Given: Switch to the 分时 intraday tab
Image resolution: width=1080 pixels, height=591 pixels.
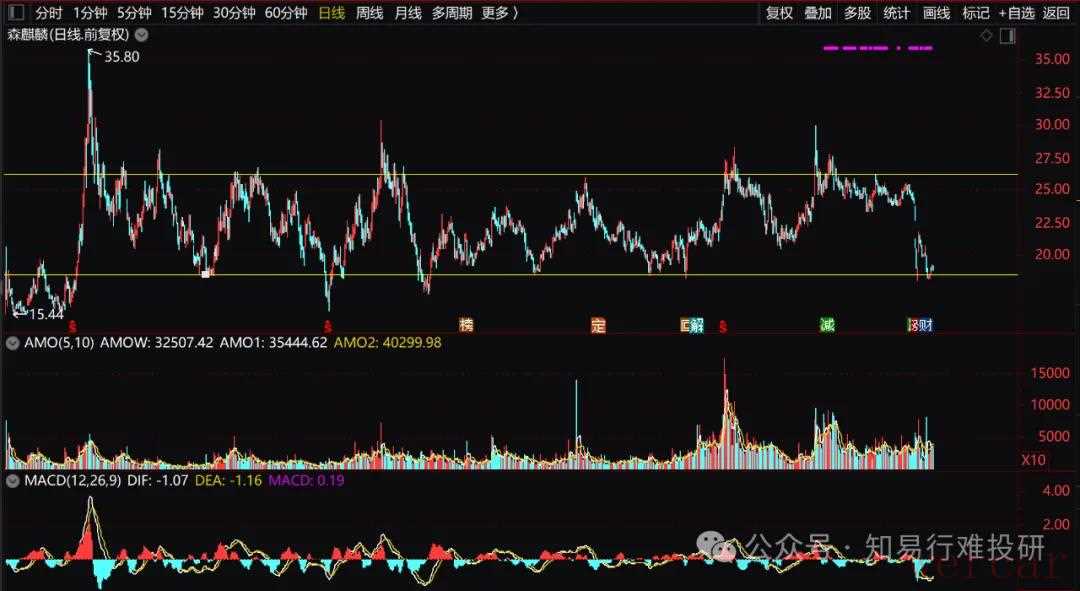Looking at the screenshot, I should tap(48, 13).
